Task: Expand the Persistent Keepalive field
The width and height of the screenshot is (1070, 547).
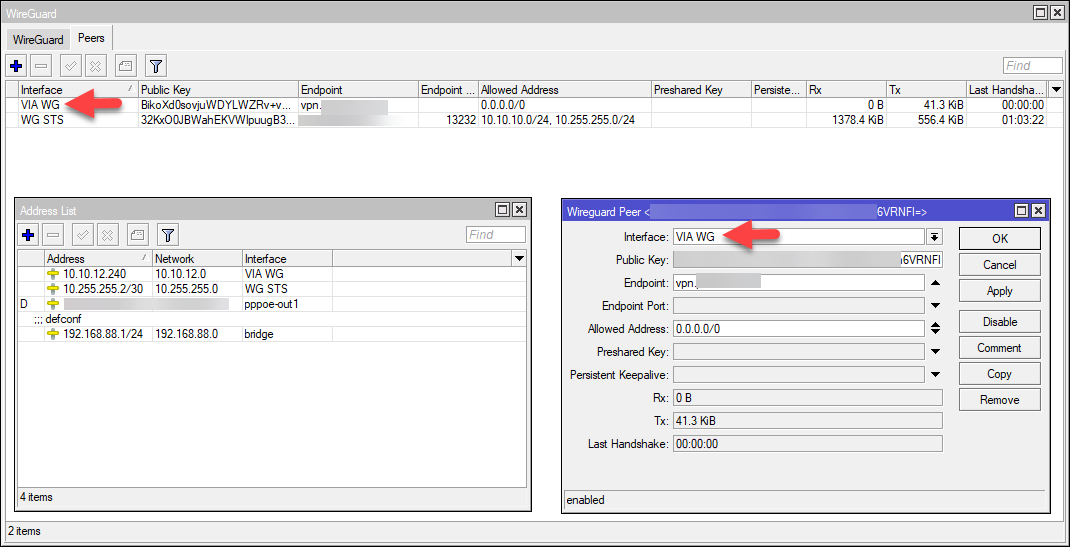Action: tap(935, 374)
